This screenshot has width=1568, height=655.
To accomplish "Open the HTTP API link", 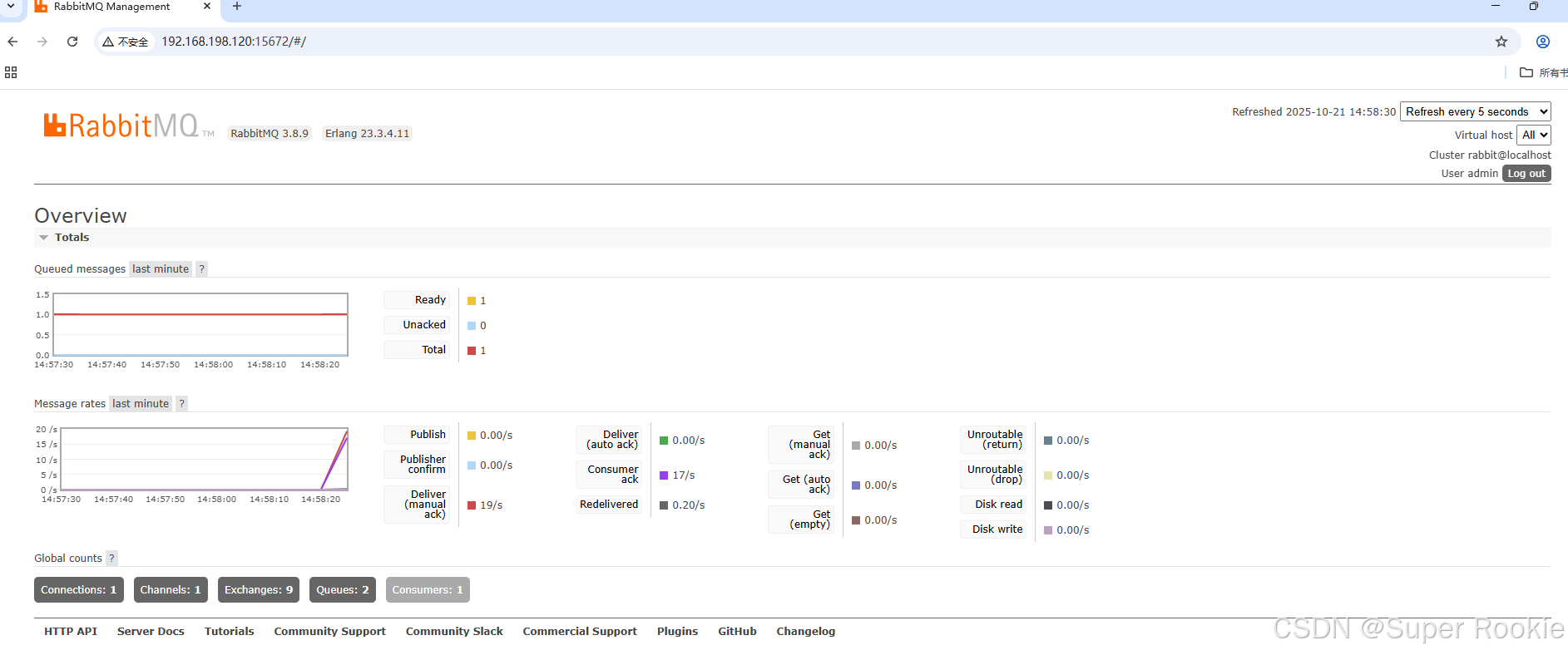I will [71, 632].
